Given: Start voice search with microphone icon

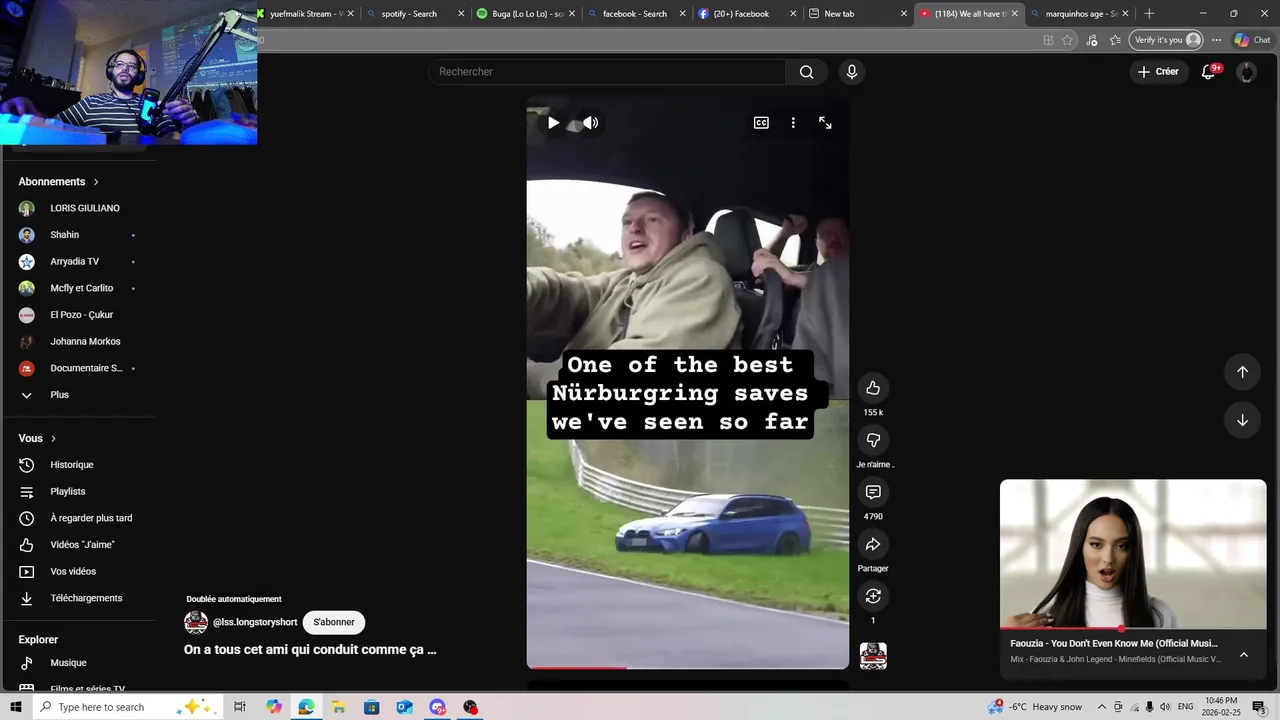Looking at the screenshot, I should click(x=852, y=72).
